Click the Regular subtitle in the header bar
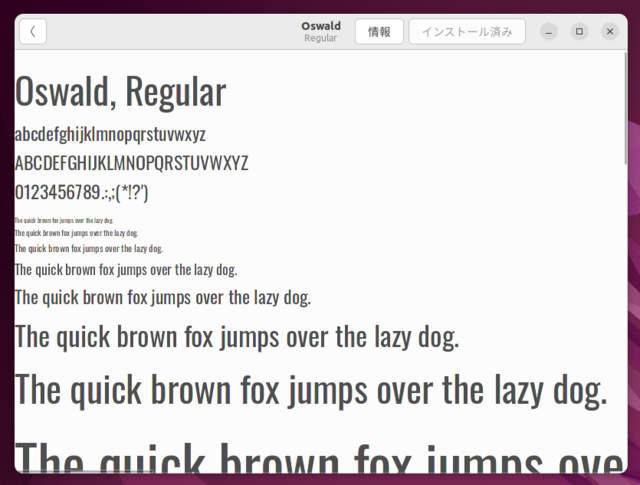This screenshot has width=640, height=485. pos(320,39)
